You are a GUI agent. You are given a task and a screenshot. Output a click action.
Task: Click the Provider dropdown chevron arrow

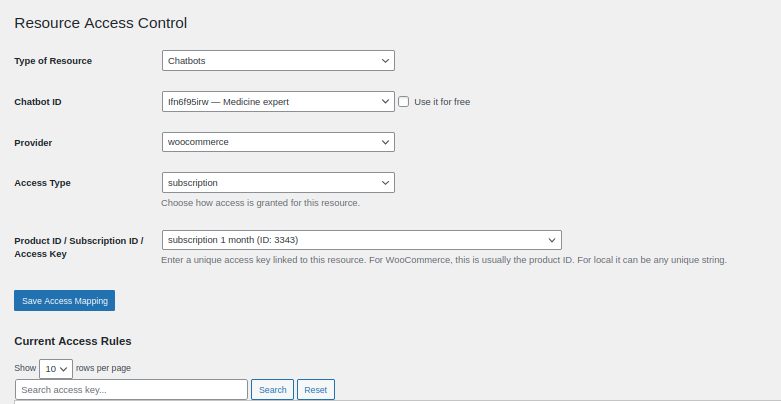tap(385, 143)
